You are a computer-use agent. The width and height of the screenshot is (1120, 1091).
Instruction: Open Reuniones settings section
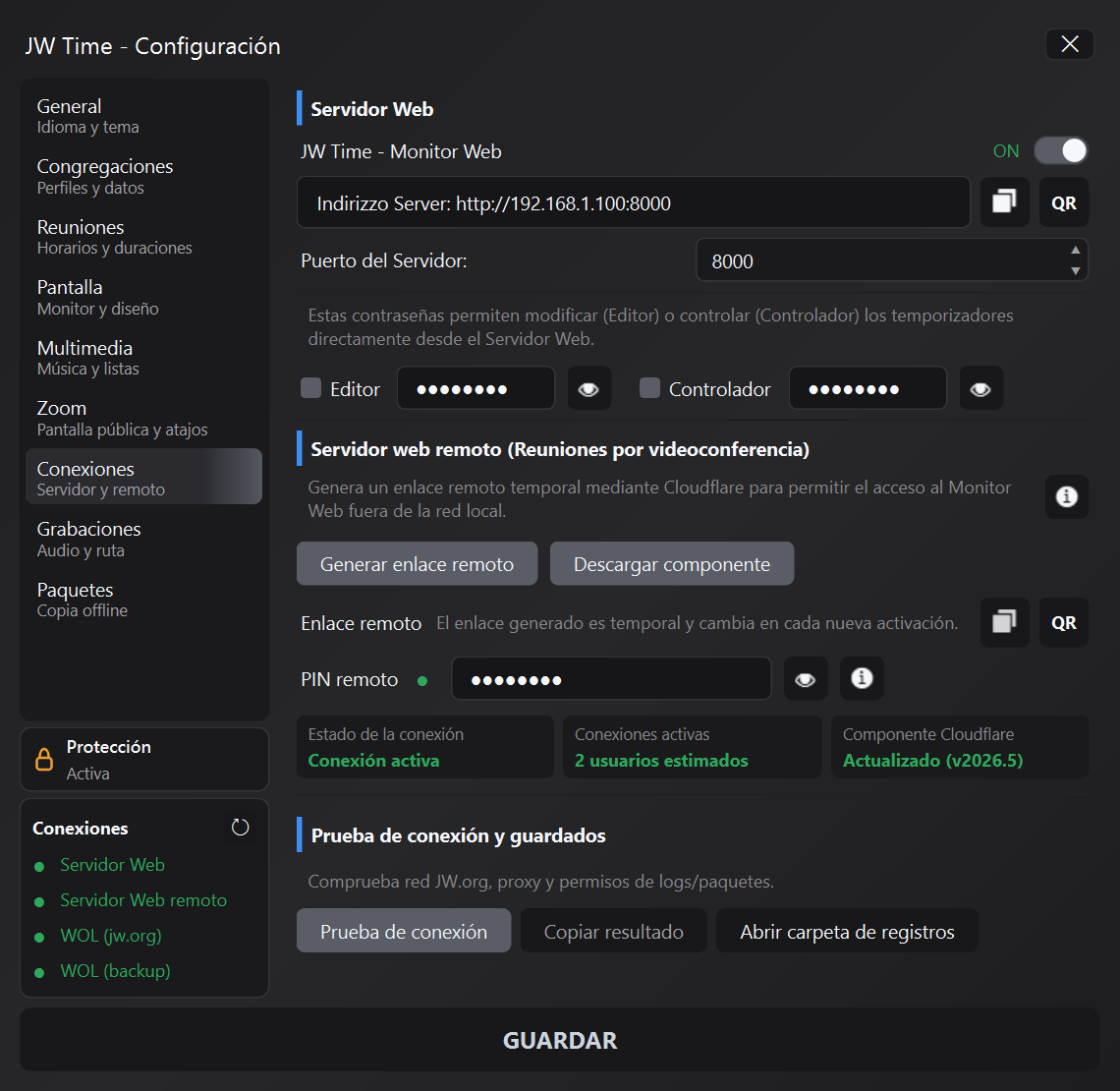tap(143, 237)
